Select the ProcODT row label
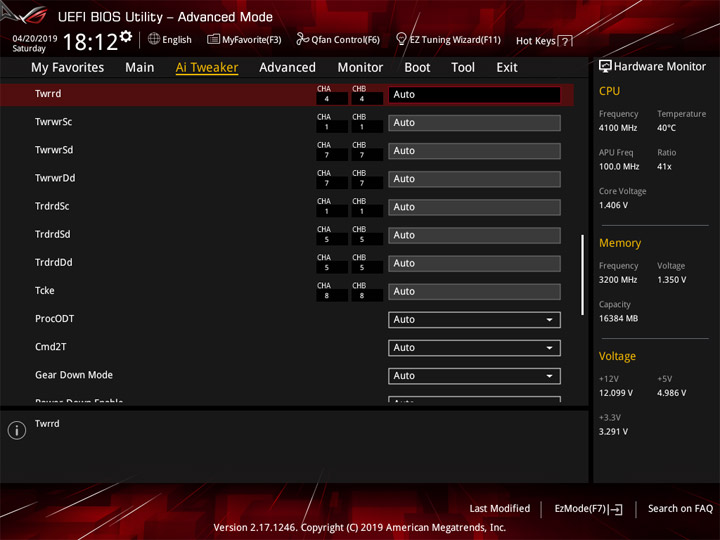Viewport: 720px width, 540px height. [54, 319]
